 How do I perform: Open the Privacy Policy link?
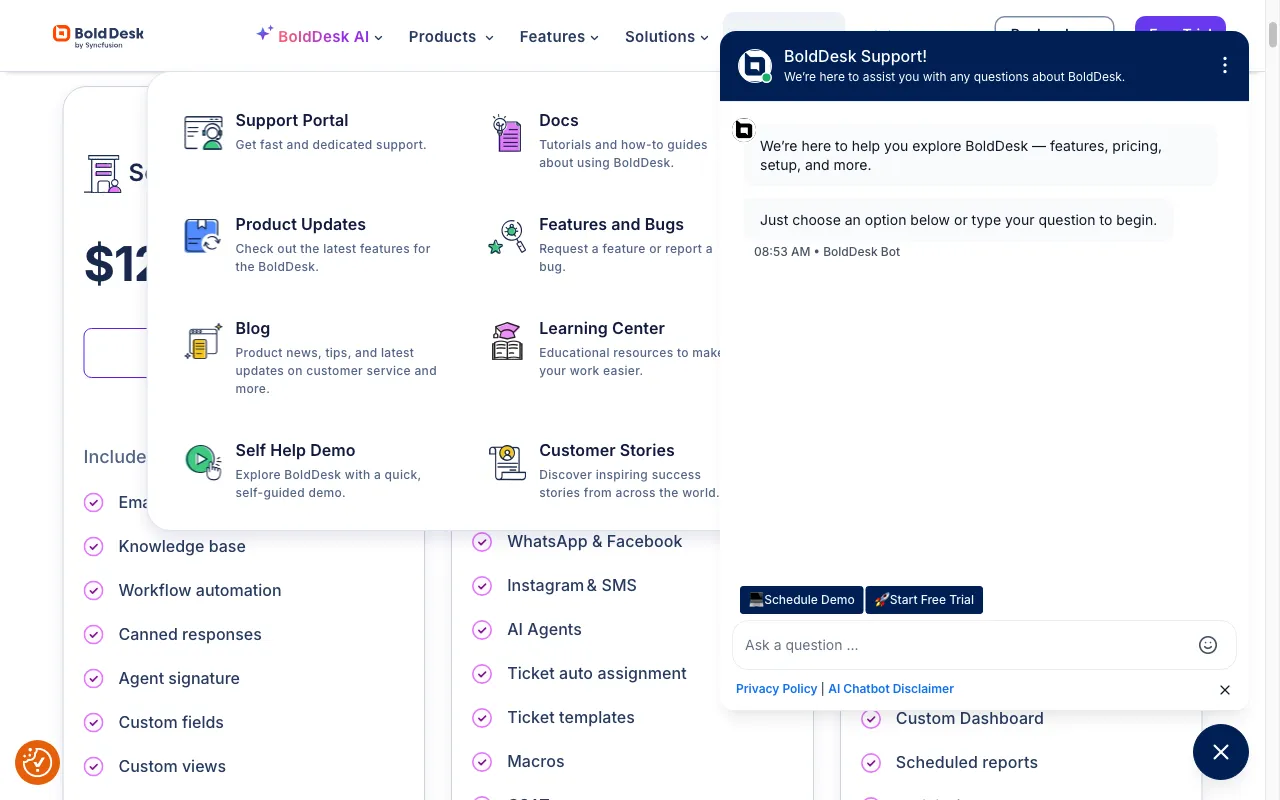(x=776, y=689)
